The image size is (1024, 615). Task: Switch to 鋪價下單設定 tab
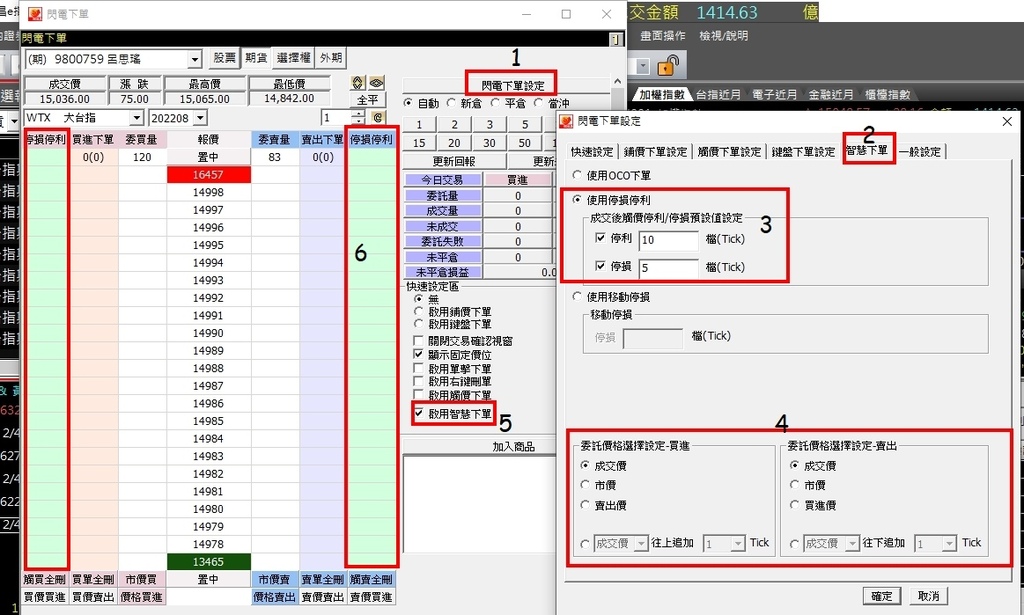tap(655, 151)
